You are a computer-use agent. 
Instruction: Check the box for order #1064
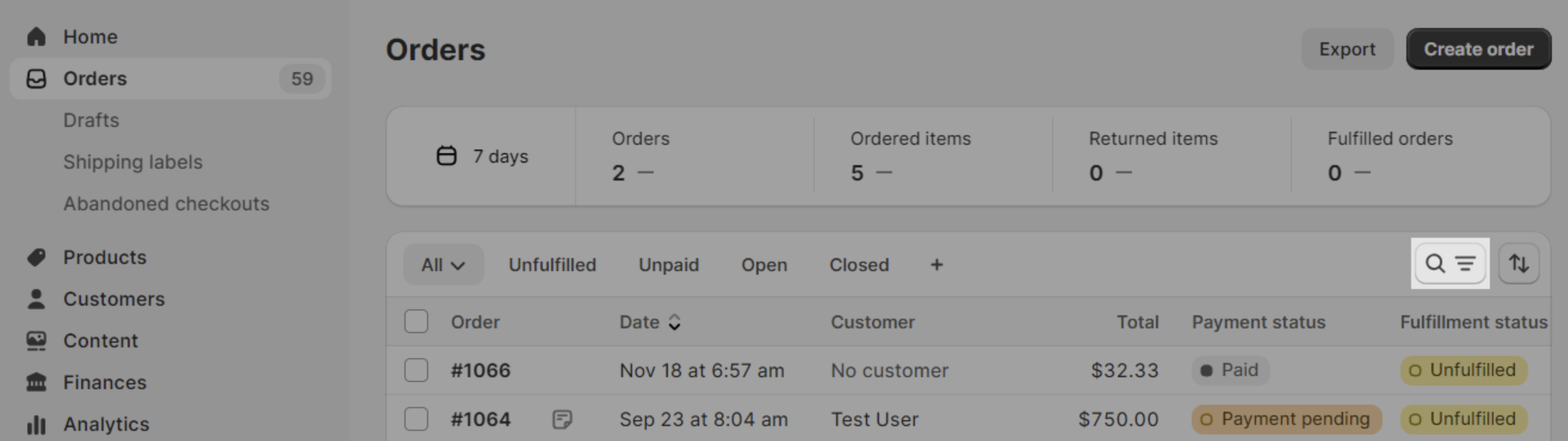tap(416, 419)
